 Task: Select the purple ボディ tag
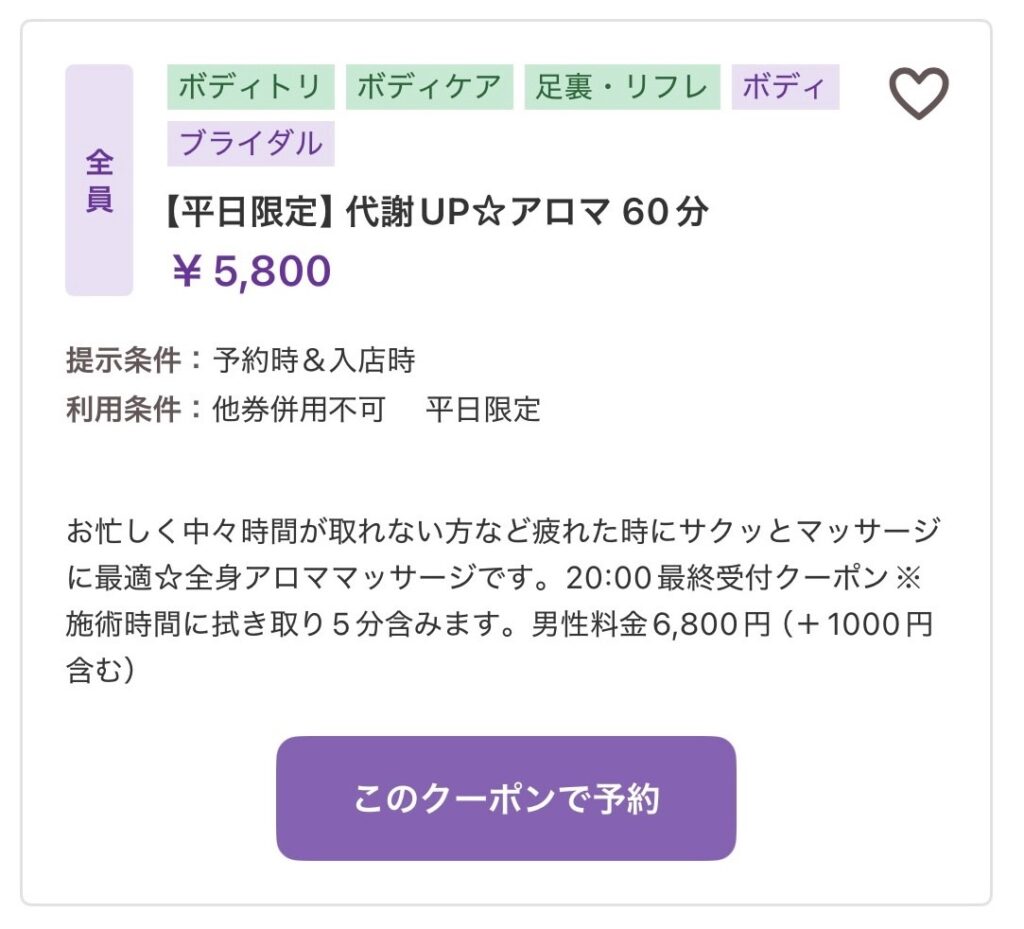[785, 87]
